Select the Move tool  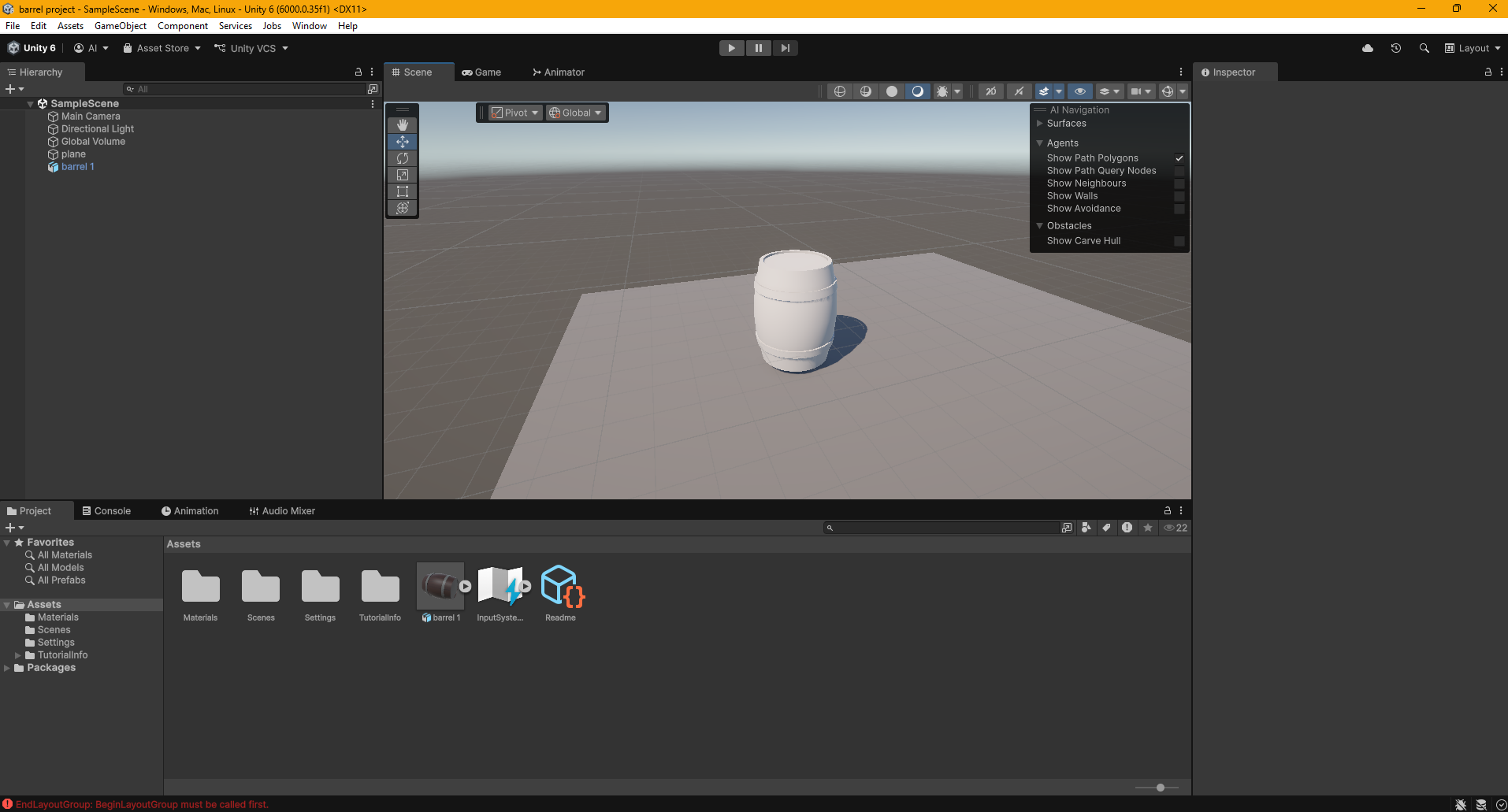(x=403, y=142)
